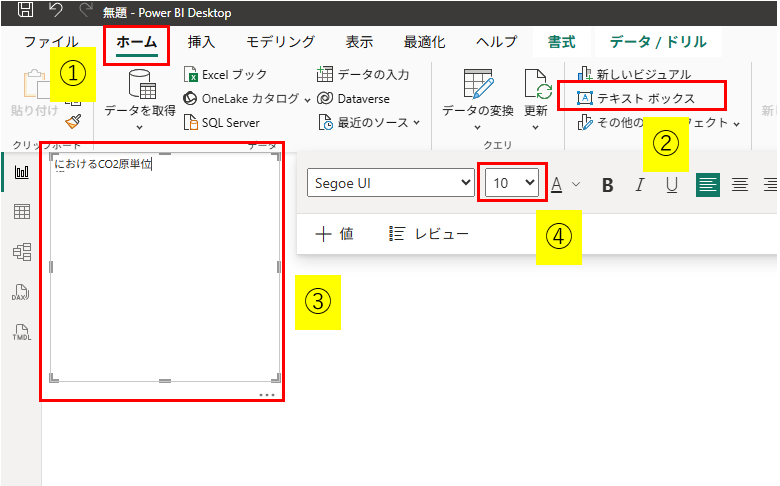Click the font color A button
Viewport: 780px width, 486px height.
tap(557, 185)
